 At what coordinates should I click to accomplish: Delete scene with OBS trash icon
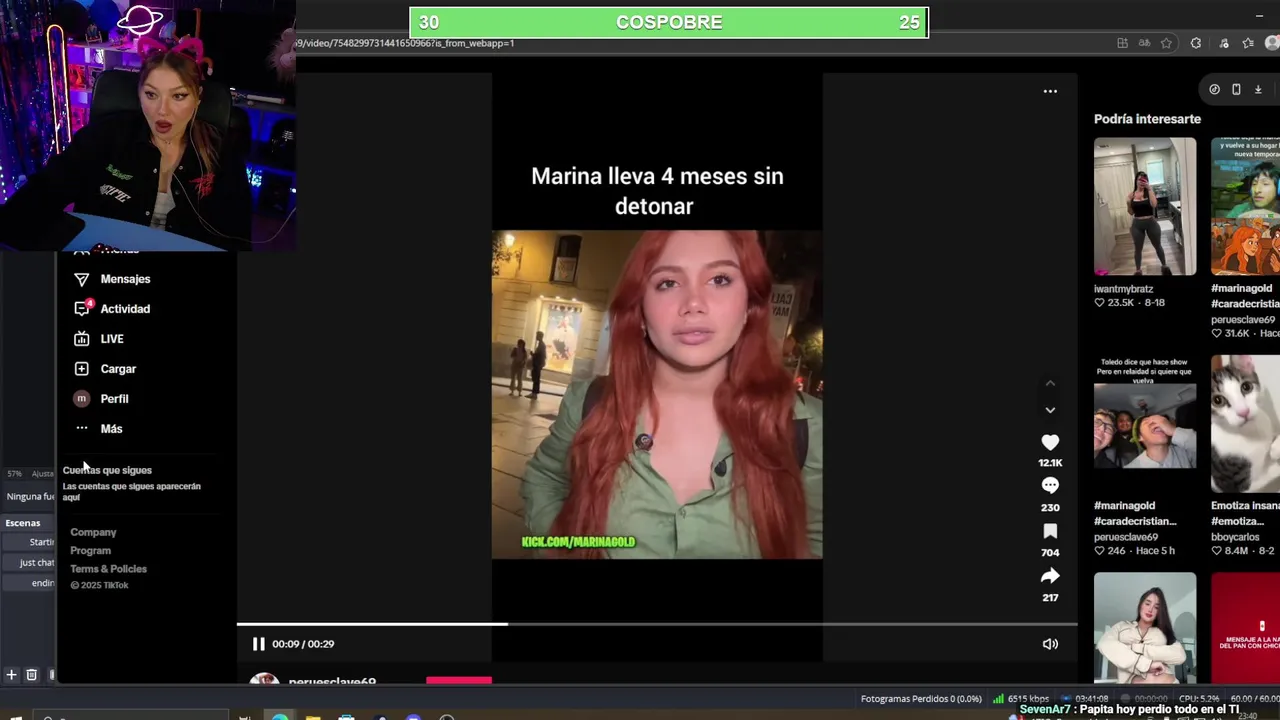tap(31, 675)
